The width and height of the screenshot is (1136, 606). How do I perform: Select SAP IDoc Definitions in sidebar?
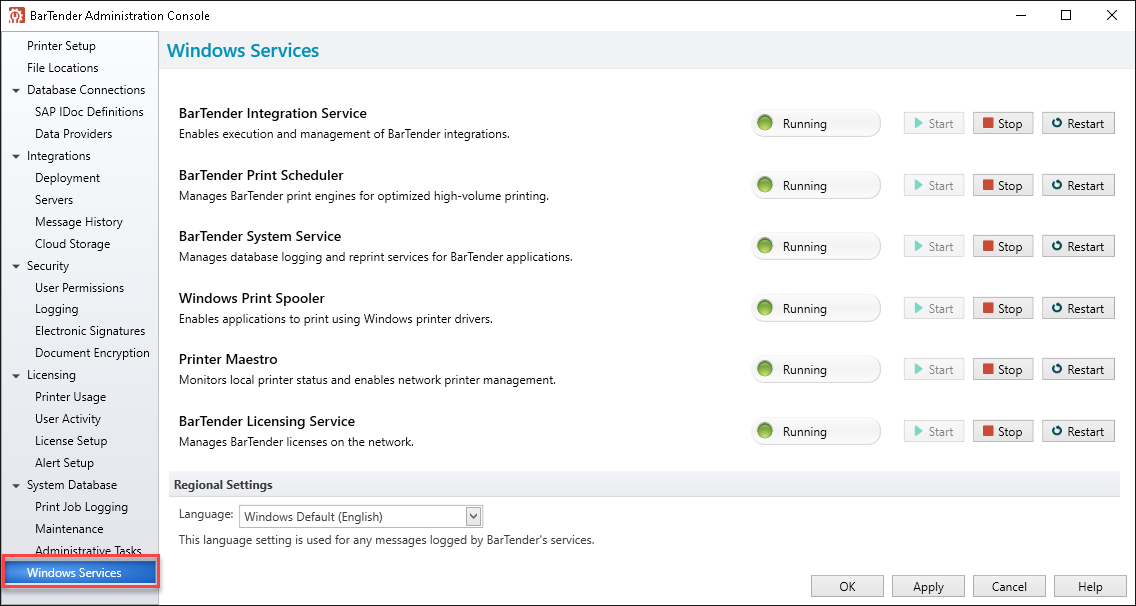(89, 112)
